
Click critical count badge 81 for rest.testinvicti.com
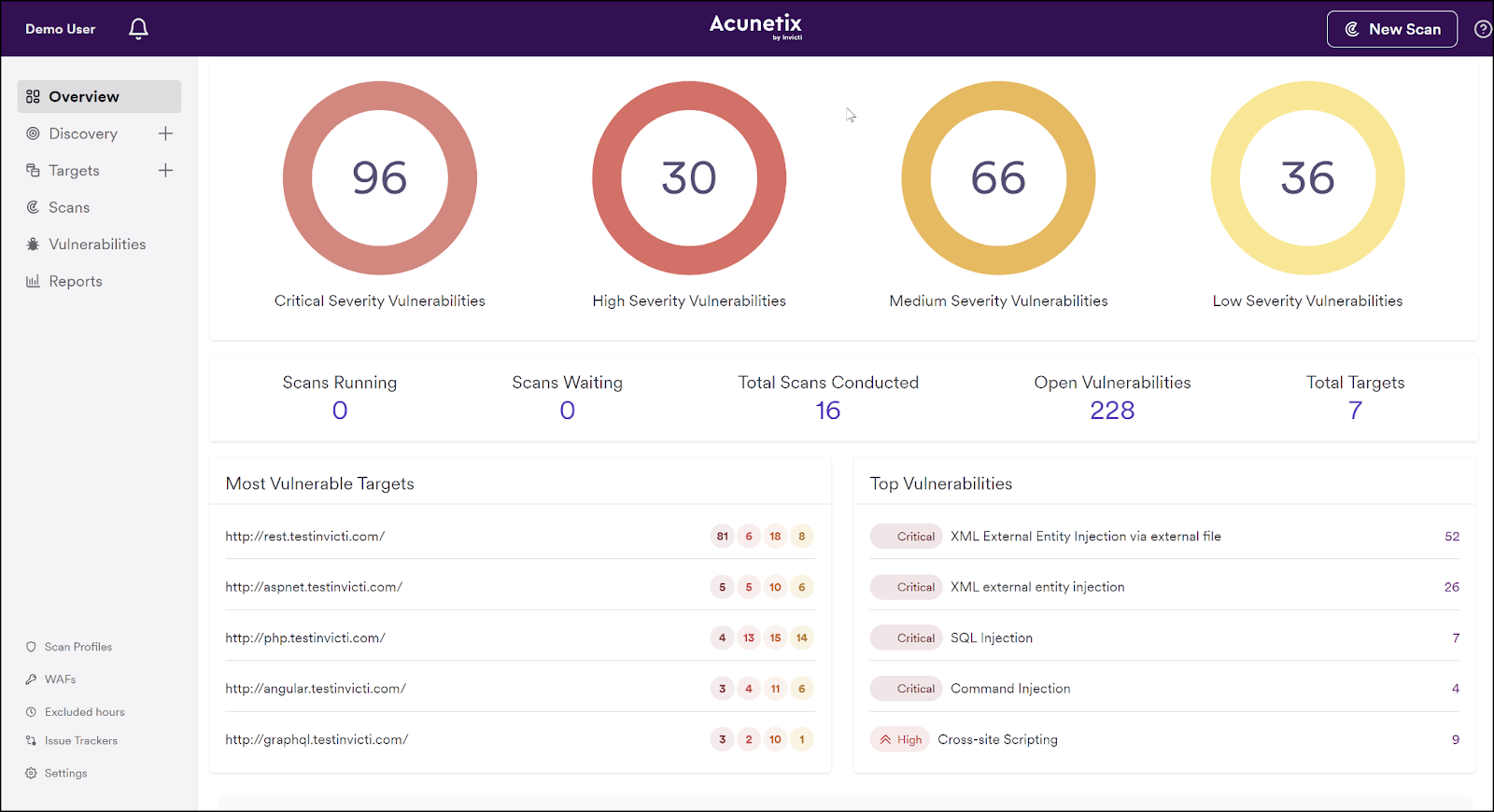723,537
